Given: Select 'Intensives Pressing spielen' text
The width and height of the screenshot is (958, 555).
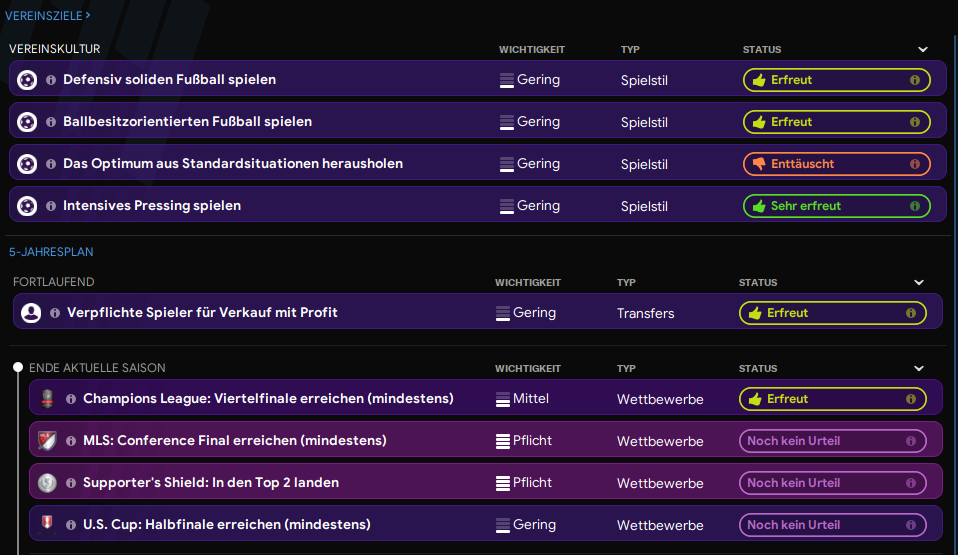Looking at the screenshot, I should 152,205.
